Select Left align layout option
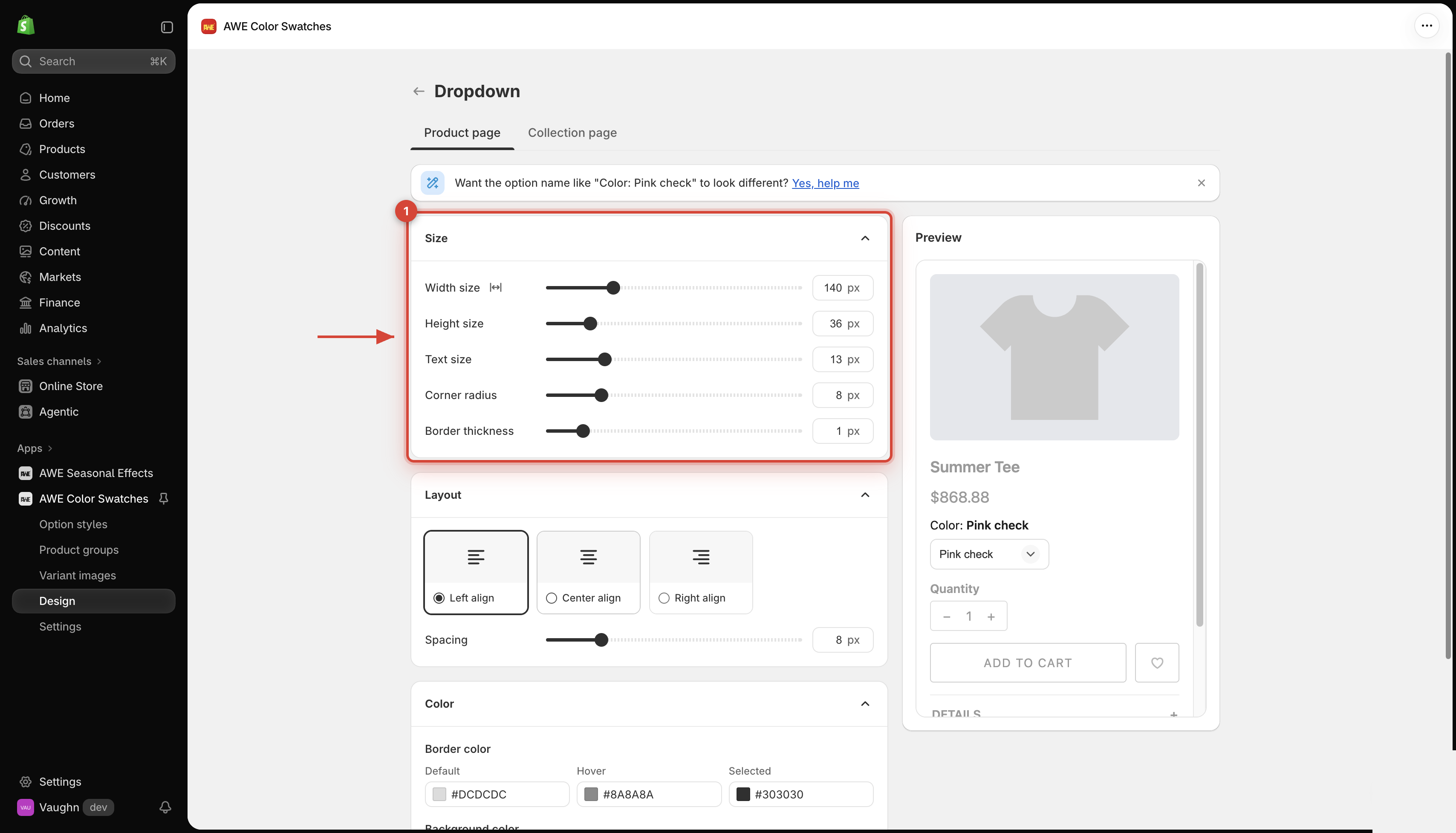The image size is (1456, 833). [476, 573]
